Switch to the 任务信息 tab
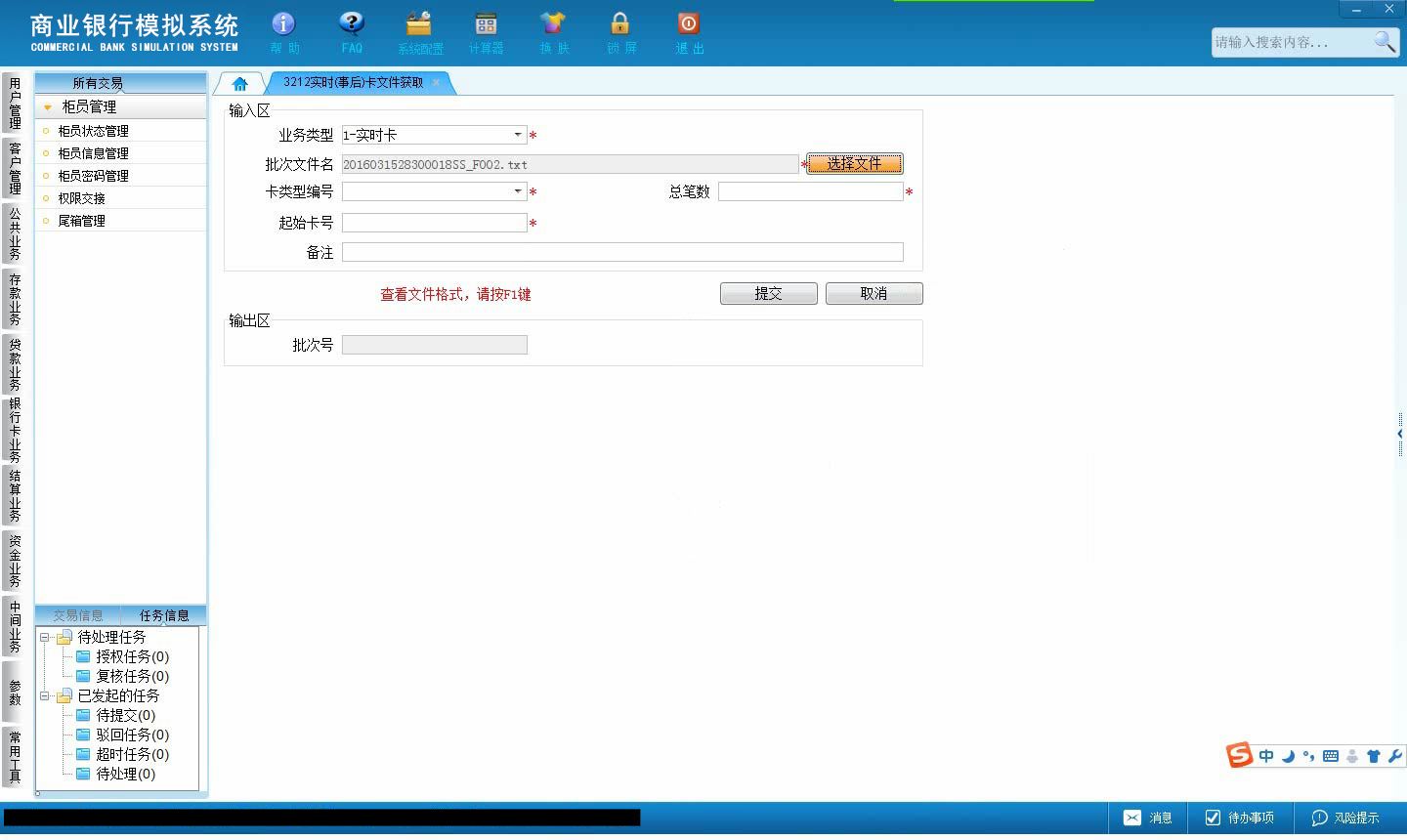This screenshot has width=1407, height=840. [x=163, y=615]
